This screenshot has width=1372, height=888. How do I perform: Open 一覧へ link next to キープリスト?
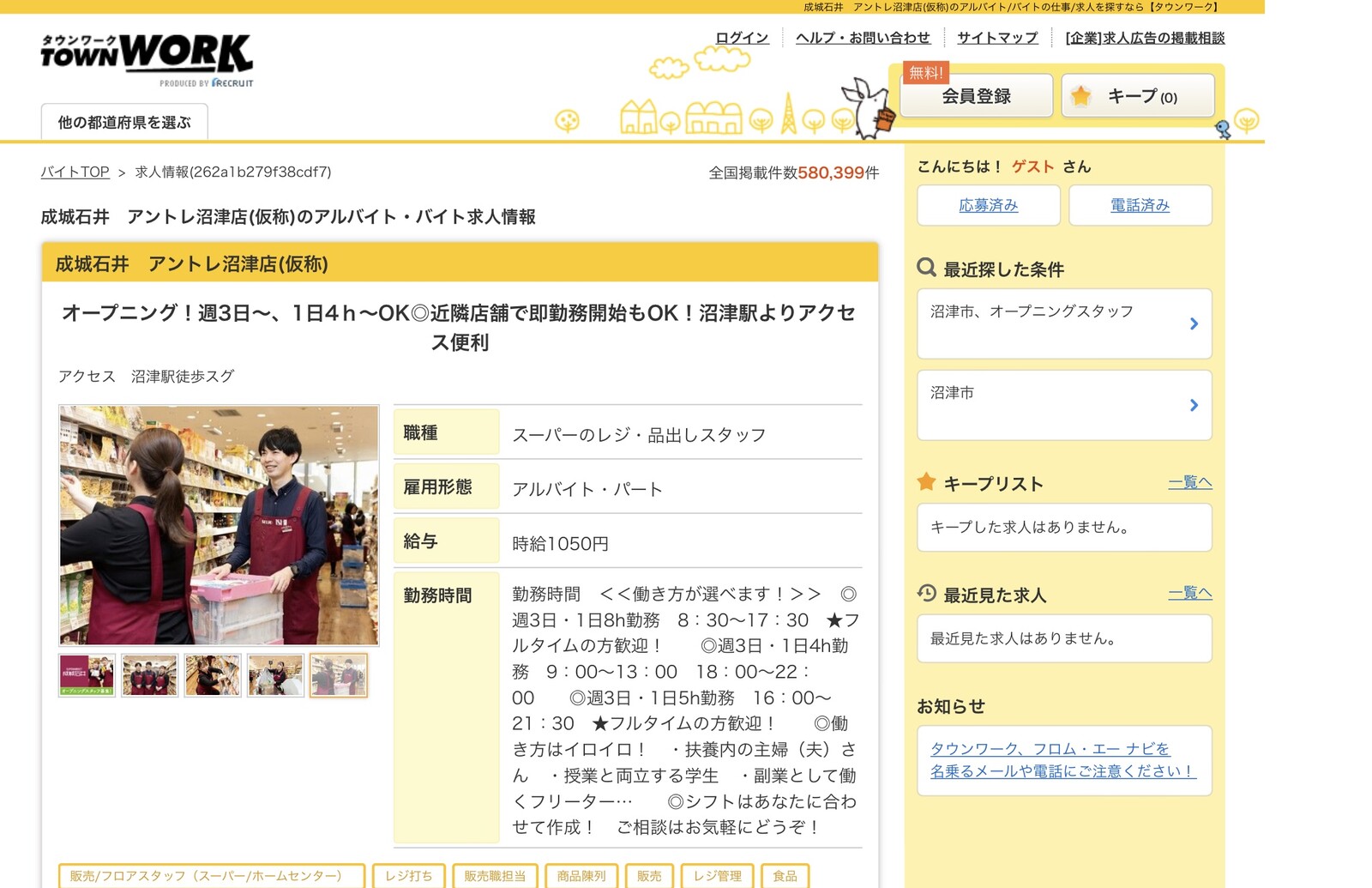pos(1190,482)
